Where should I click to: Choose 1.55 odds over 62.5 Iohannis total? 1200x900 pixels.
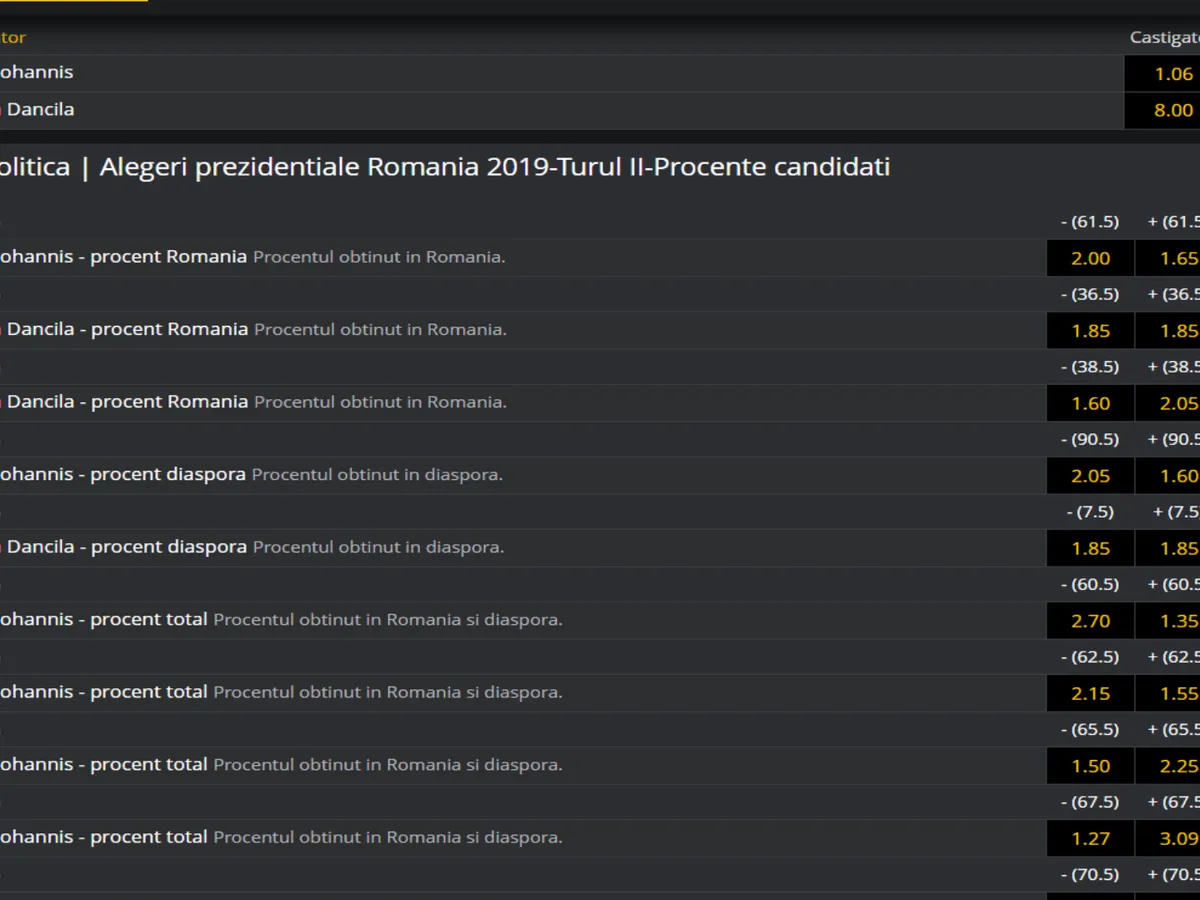pos(1170,693)
